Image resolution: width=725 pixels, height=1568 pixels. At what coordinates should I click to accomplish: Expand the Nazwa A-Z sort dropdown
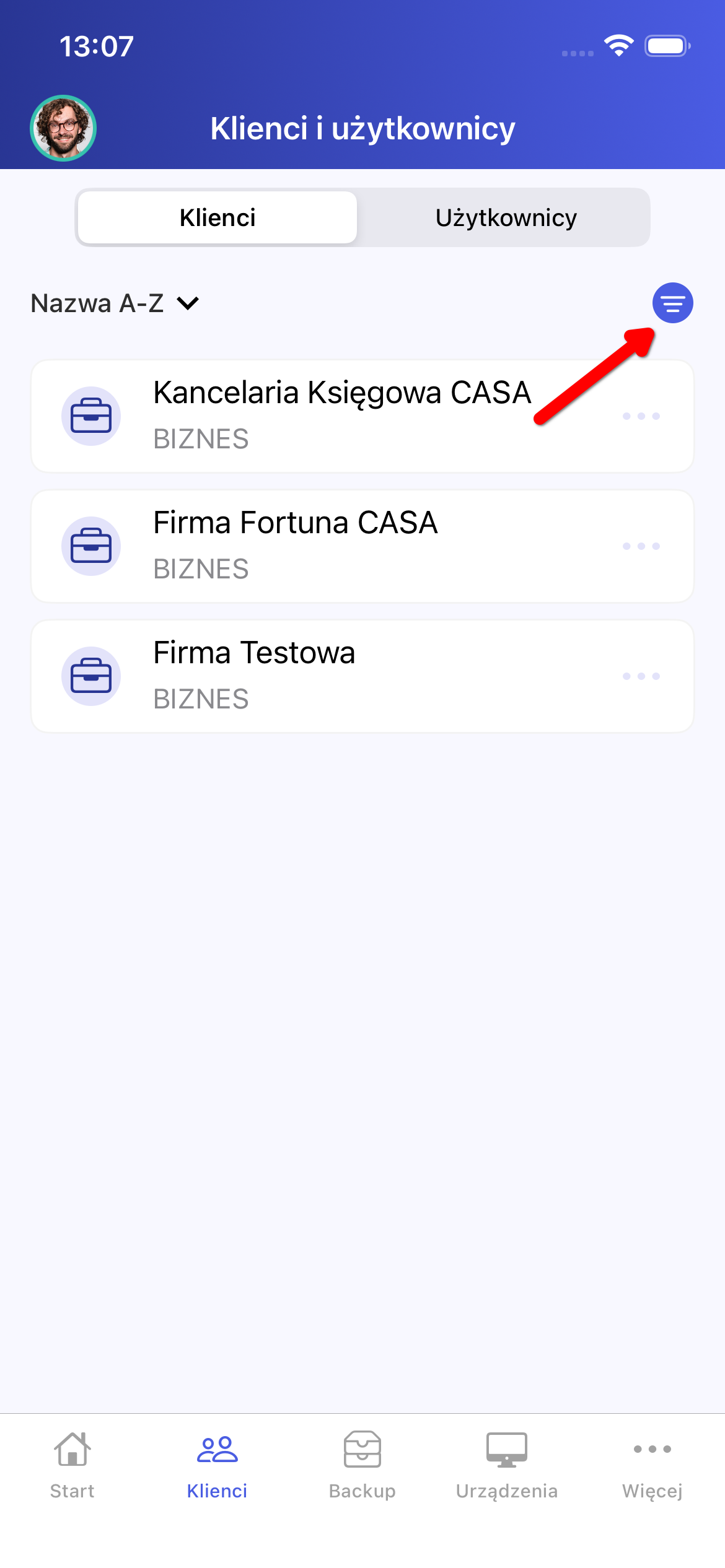click(x=115, y=303)
